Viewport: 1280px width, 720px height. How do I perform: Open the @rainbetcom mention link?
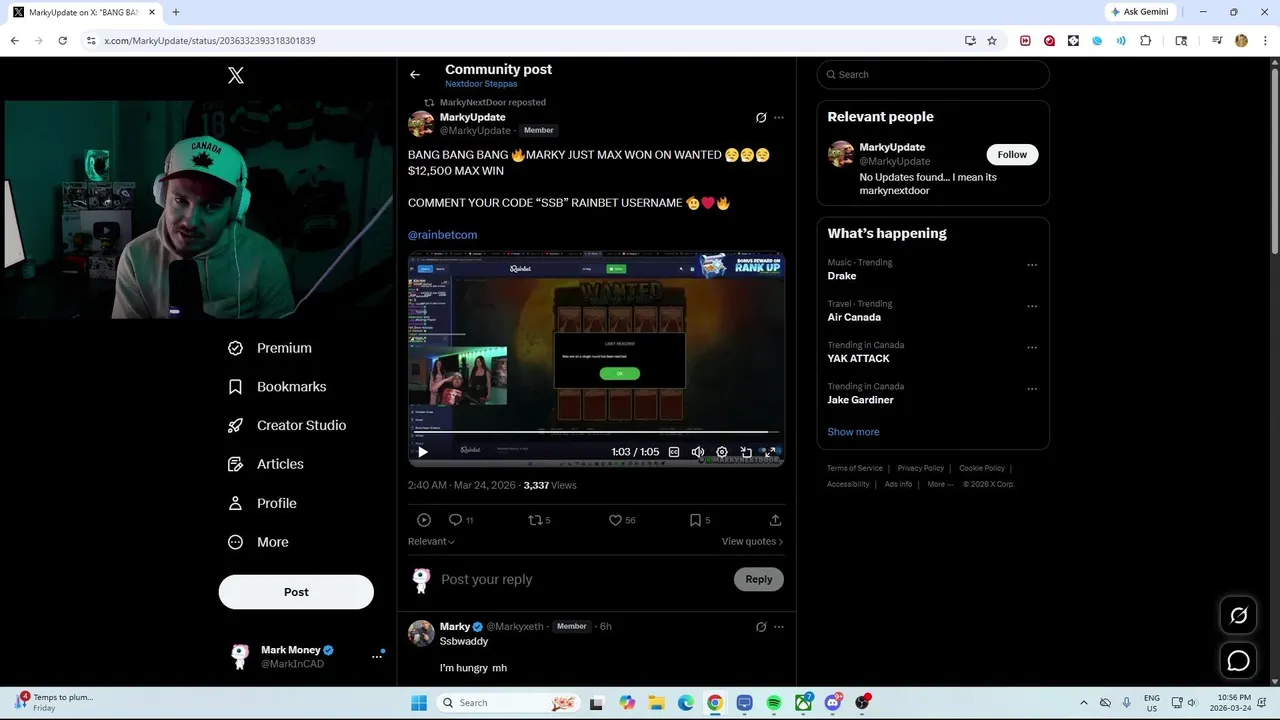pyautogui.click(x=442, y=235)
